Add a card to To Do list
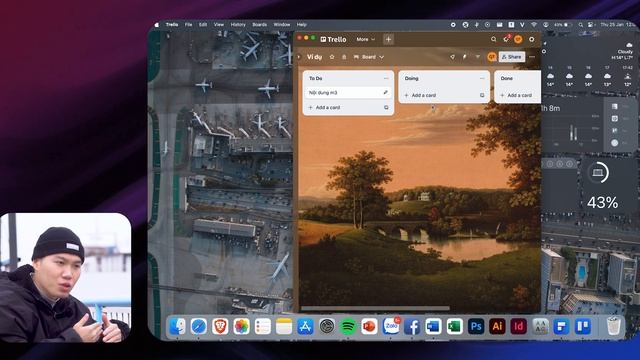The height and width of the screenshot is (360, 640). point(324,107)
